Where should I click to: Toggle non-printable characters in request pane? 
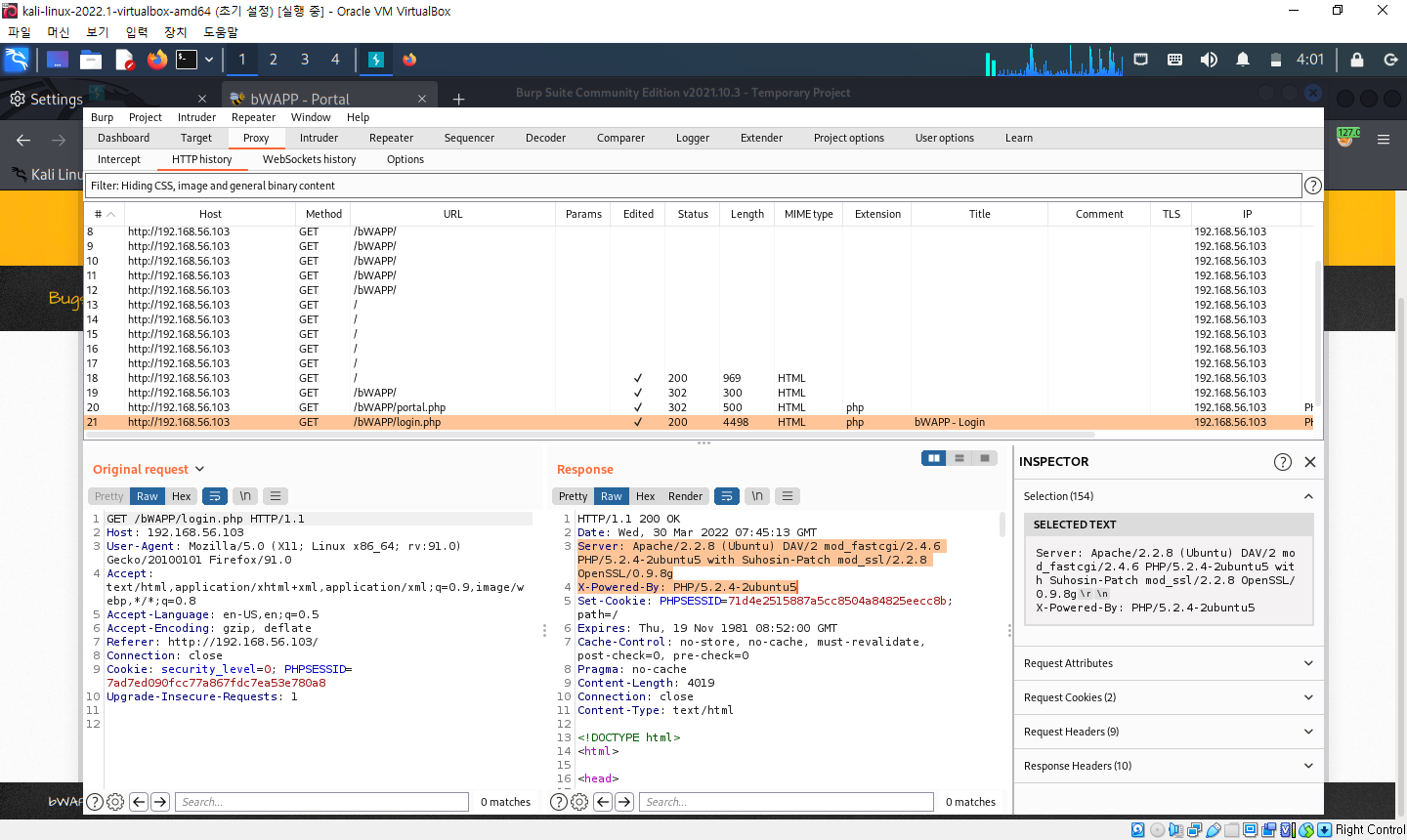tap(245, 496)
